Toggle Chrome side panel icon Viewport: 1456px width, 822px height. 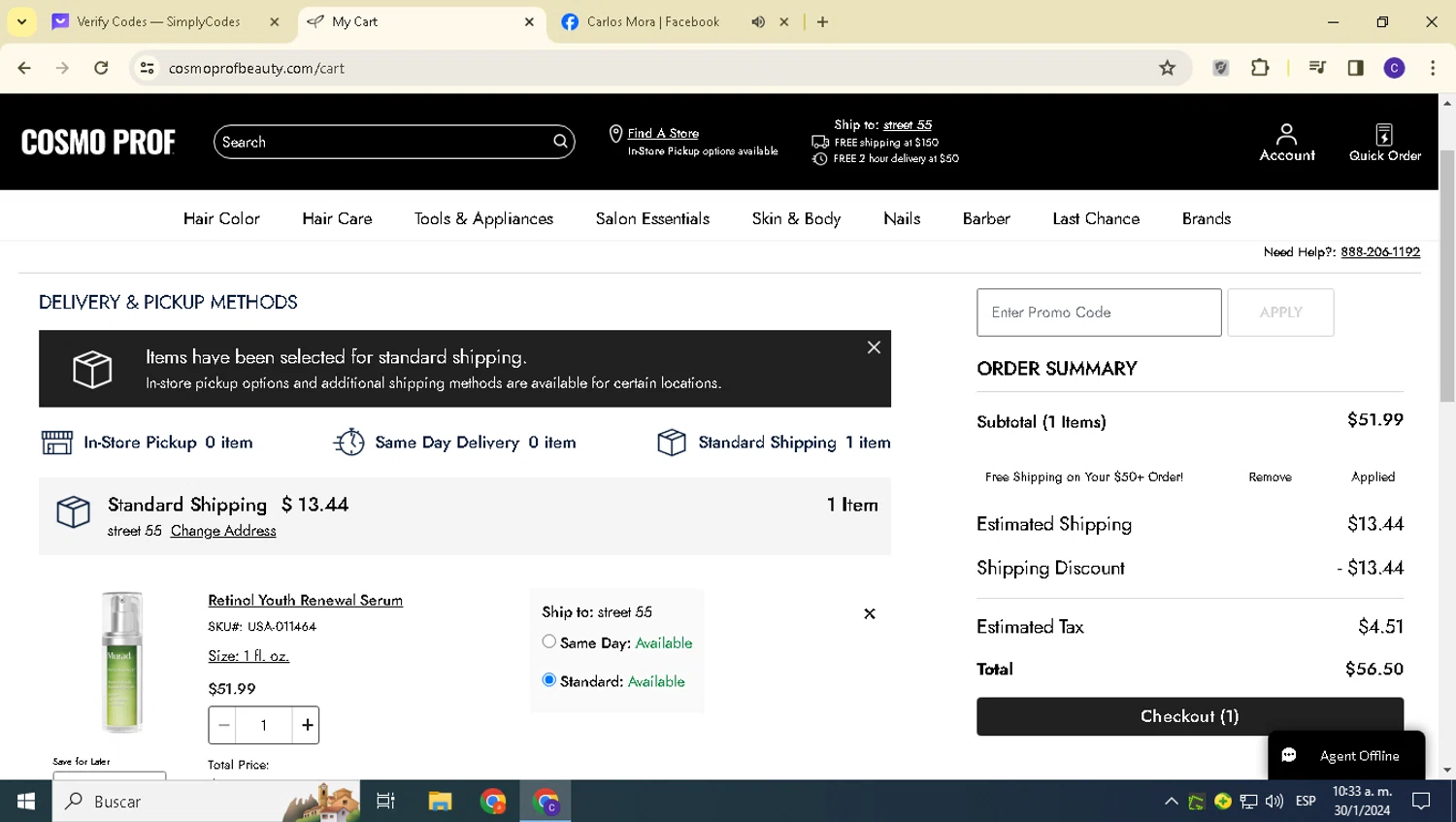(1355, 68)
